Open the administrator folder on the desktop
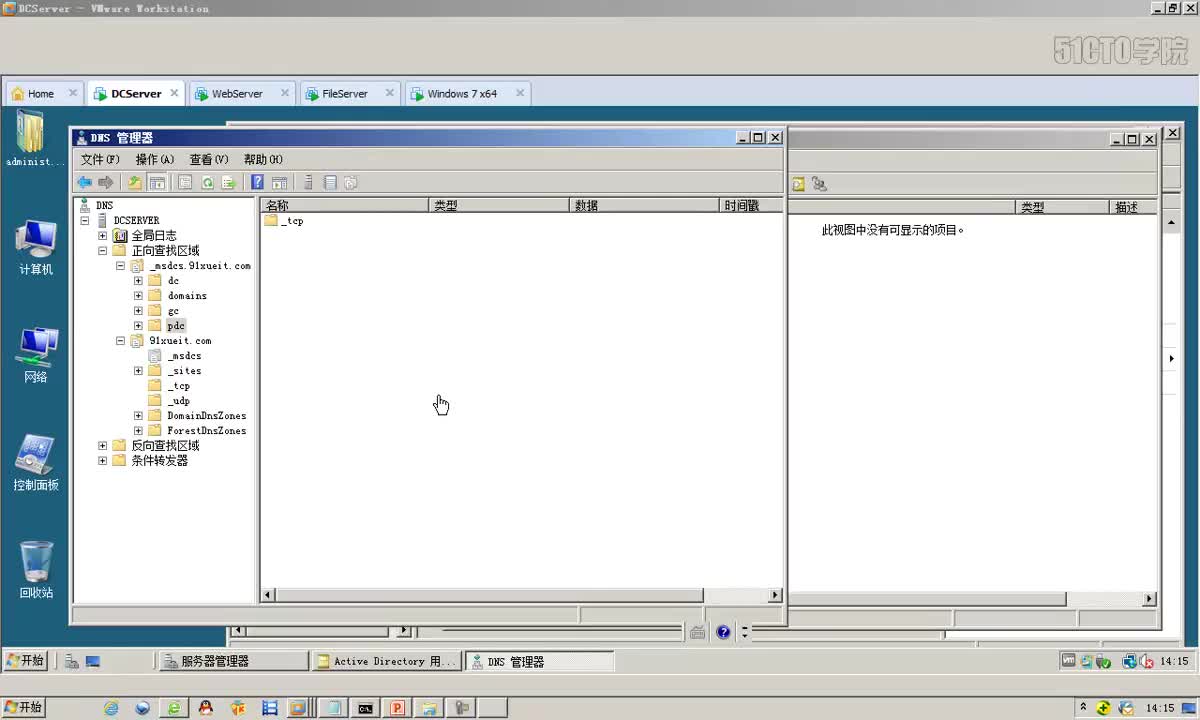1200x720 pixels. point(33,139)
